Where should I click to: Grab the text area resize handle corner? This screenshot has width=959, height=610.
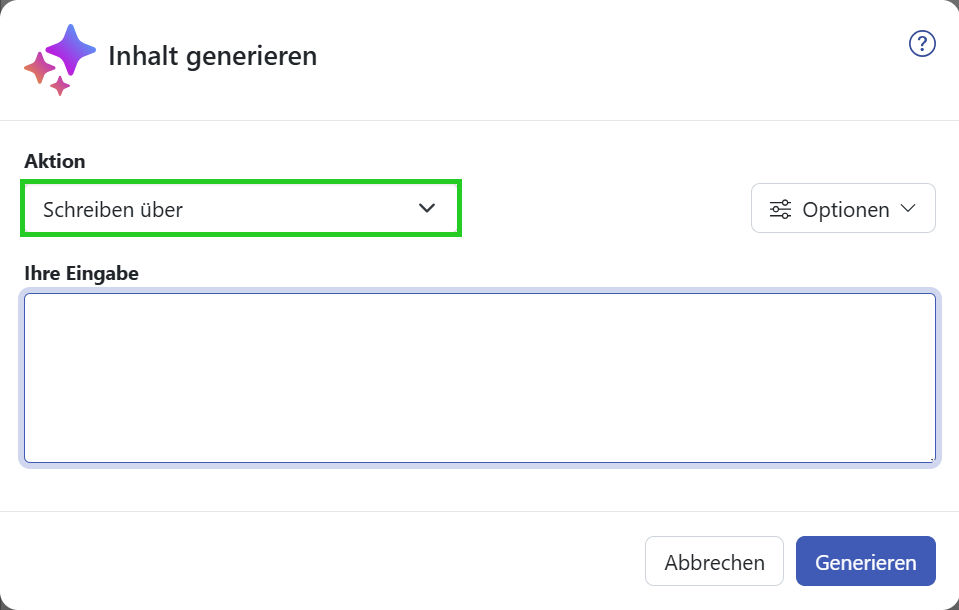(x=931, y=458)
